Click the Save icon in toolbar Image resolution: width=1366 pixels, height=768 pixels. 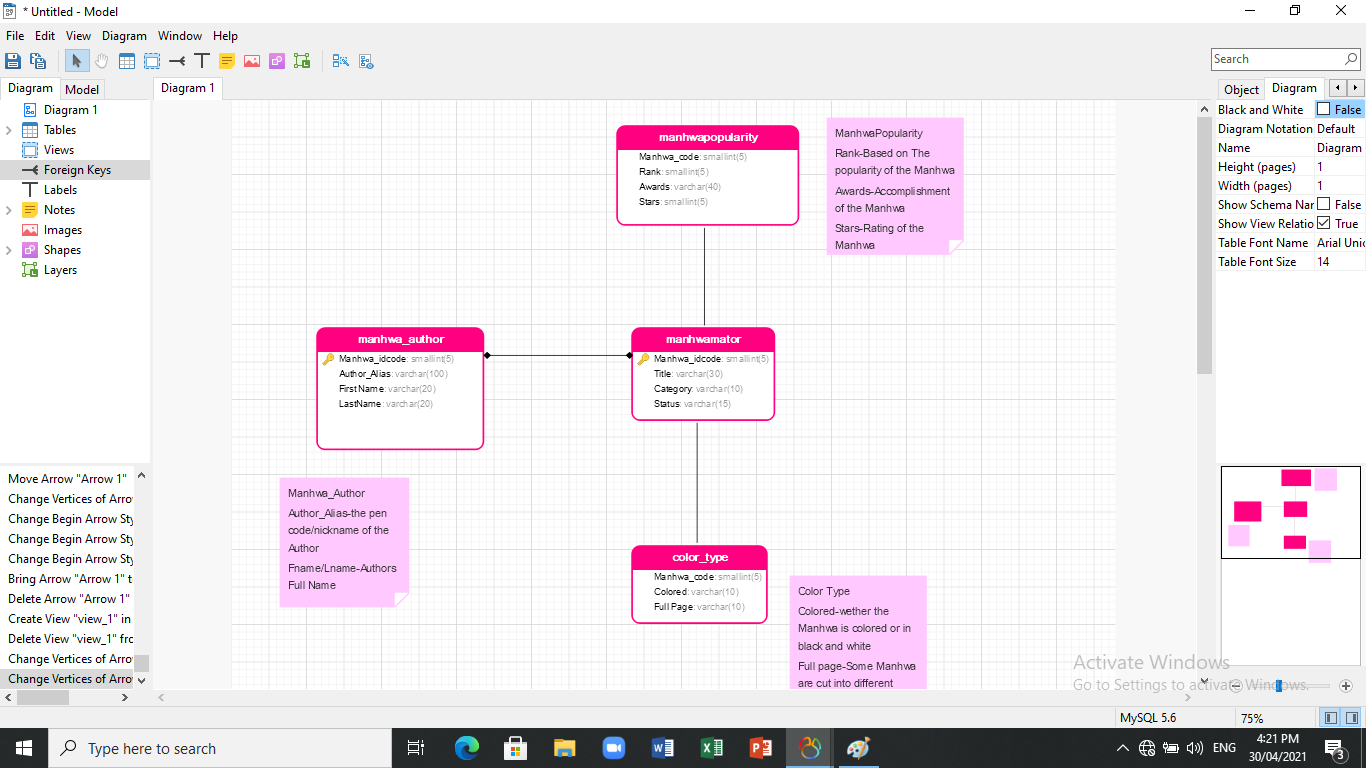click(x=14, y=61)
